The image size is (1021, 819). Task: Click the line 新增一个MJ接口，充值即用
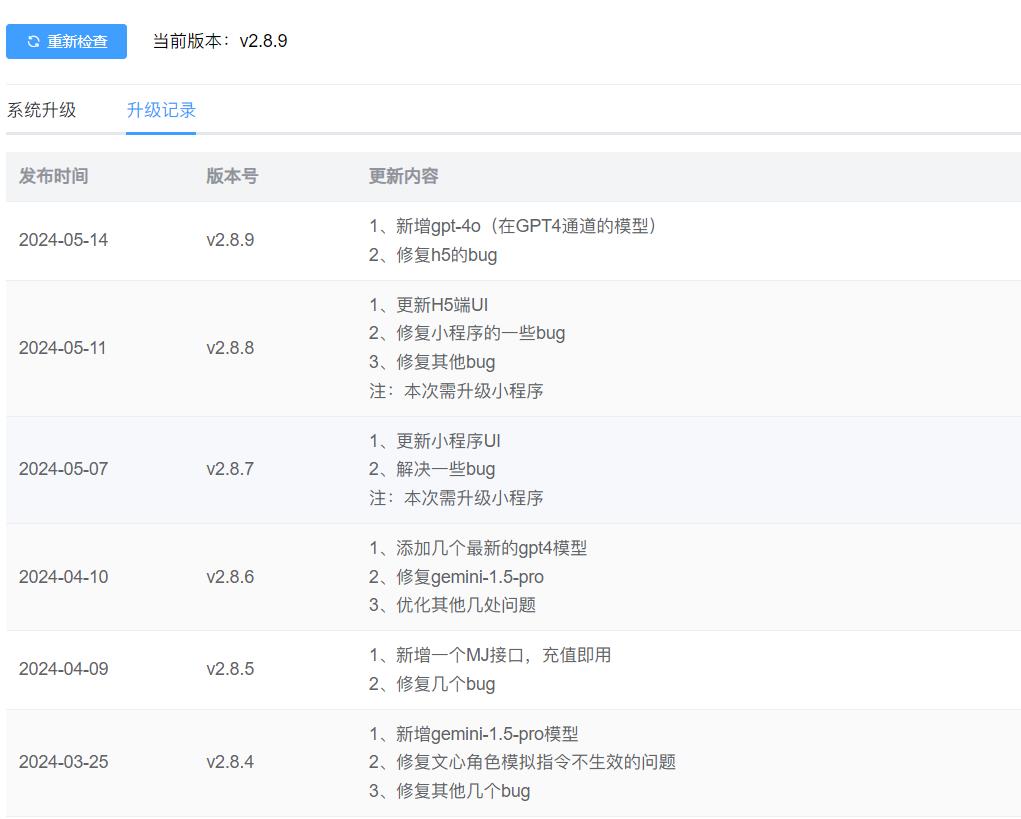490,656
